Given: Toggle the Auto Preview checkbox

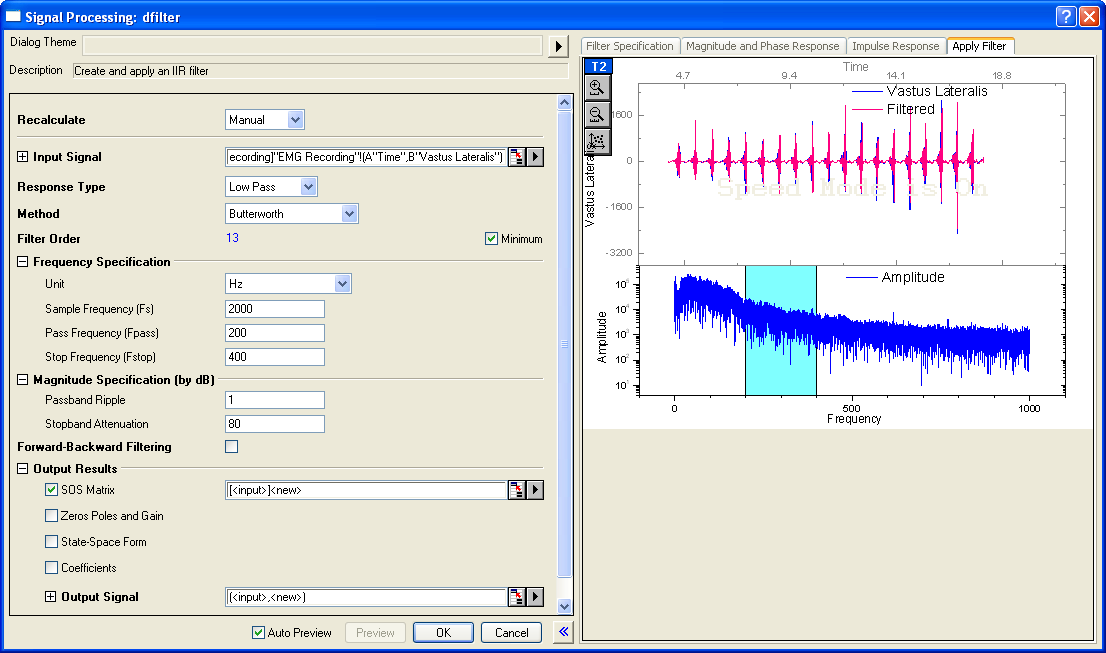Looking at the screenshot, I should [258, 633].
